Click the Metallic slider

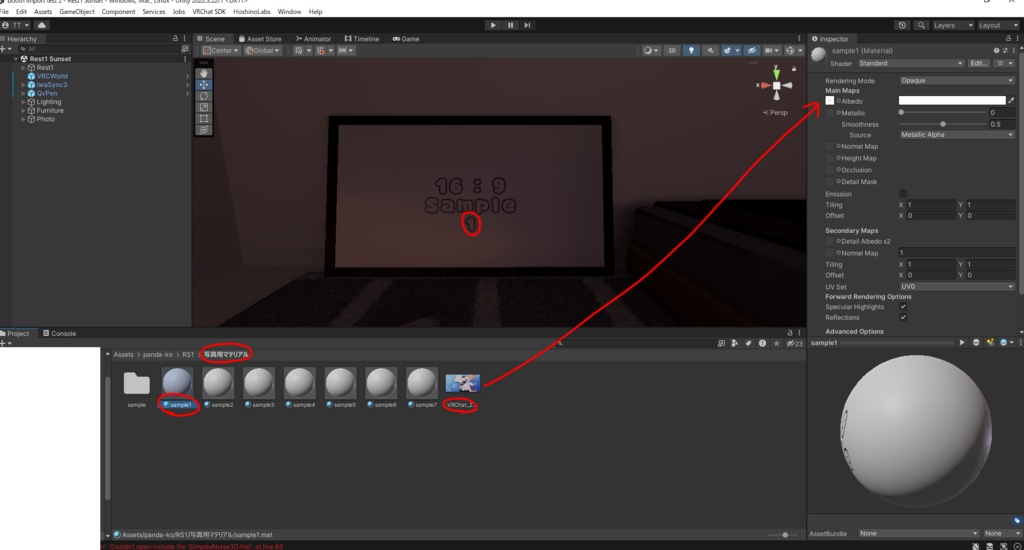(942, 112)
